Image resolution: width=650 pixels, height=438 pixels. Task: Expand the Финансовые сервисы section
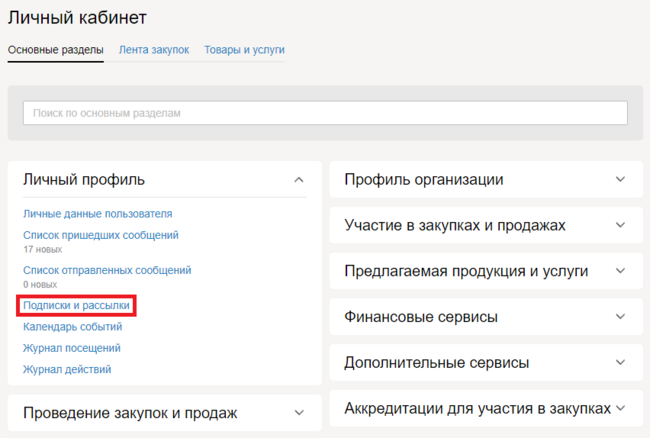coord(620,317)
